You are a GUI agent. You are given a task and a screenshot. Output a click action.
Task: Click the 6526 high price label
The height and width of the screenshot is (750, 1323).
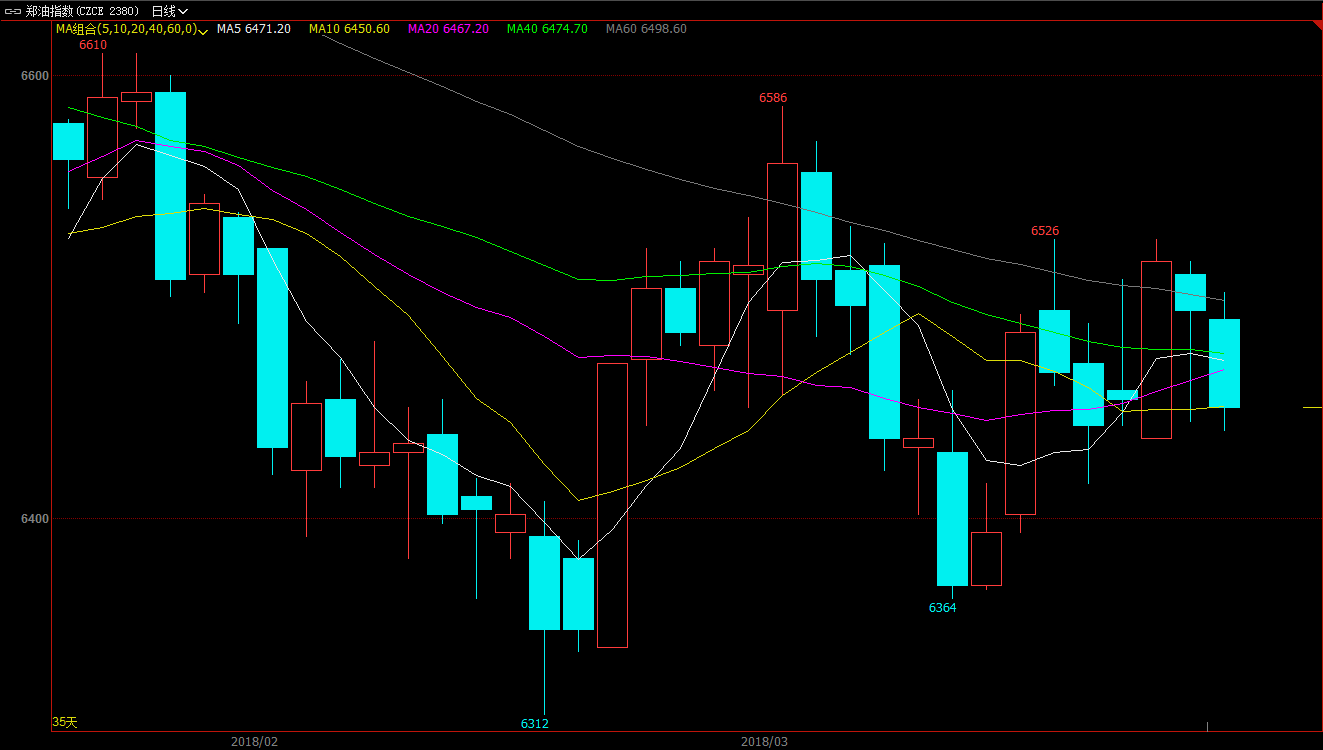coord(1045,231)
